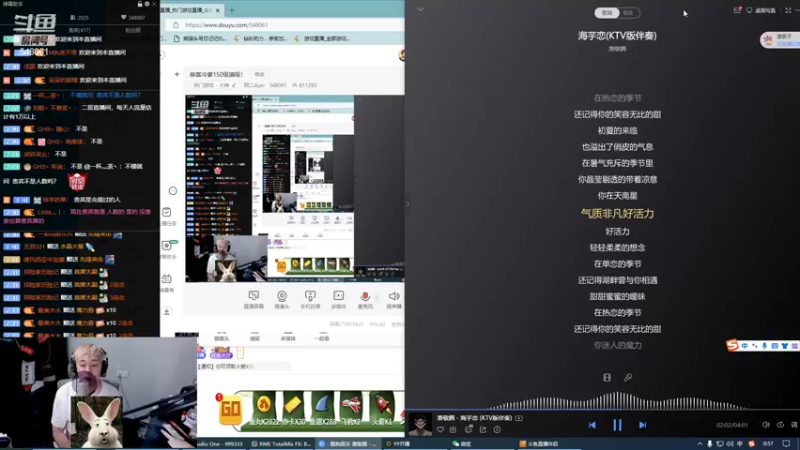Select the 捕捉 tab below the preview
This screenshot has height=450, width=800.
(x=255, y=338)
